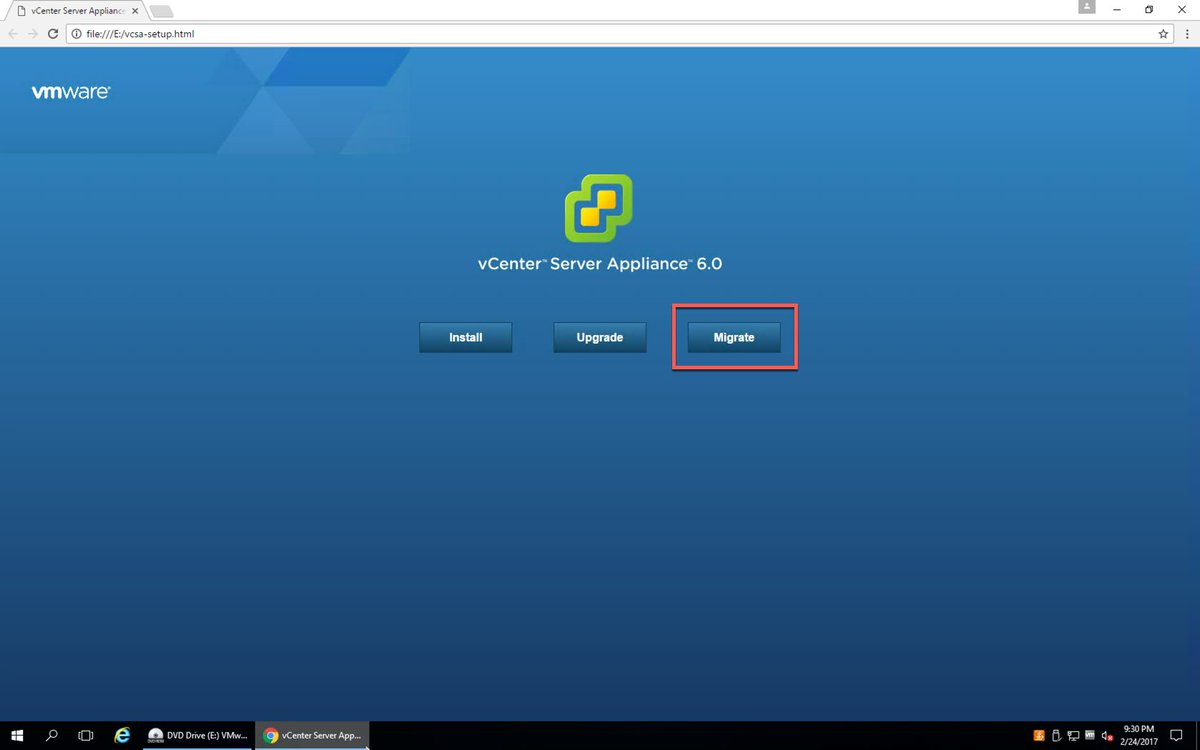Open taskbar search
Image resolution: width=1200 pixels, height=750 pixels.
tap(52, 735)
